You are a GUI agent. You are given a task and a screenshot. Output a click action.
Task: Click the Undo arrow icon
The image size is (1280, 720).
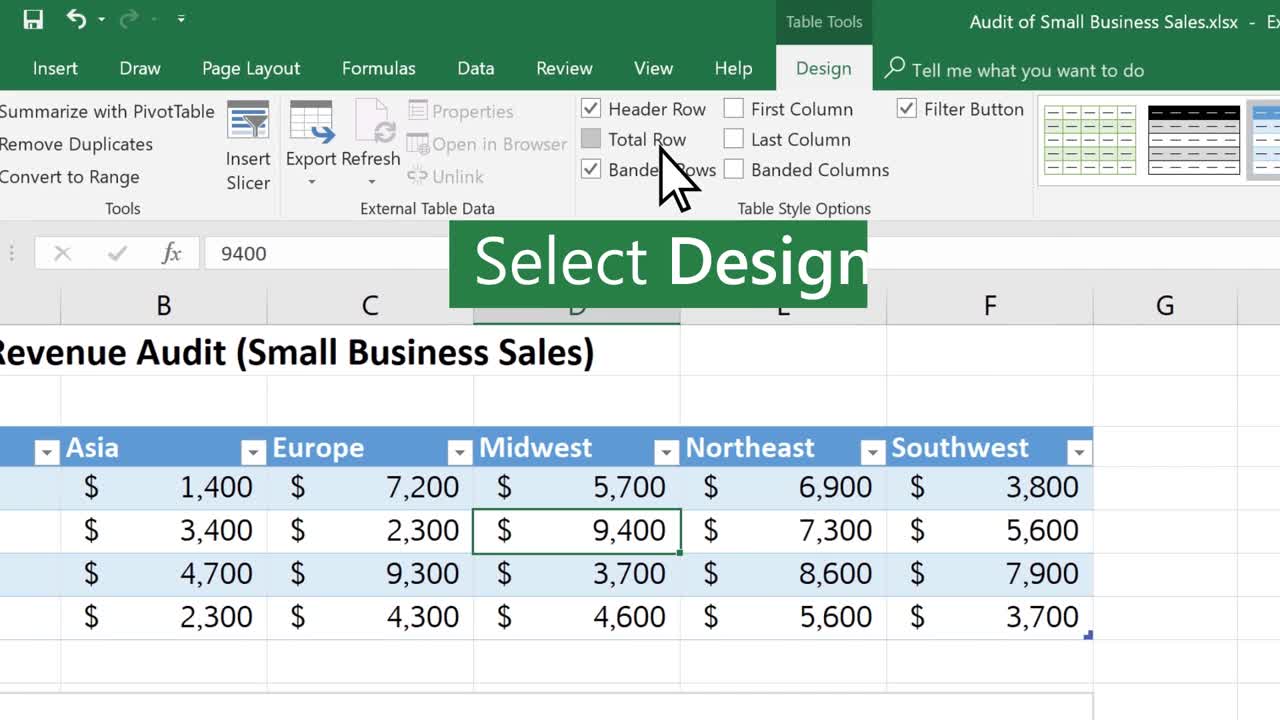point(76,18)
